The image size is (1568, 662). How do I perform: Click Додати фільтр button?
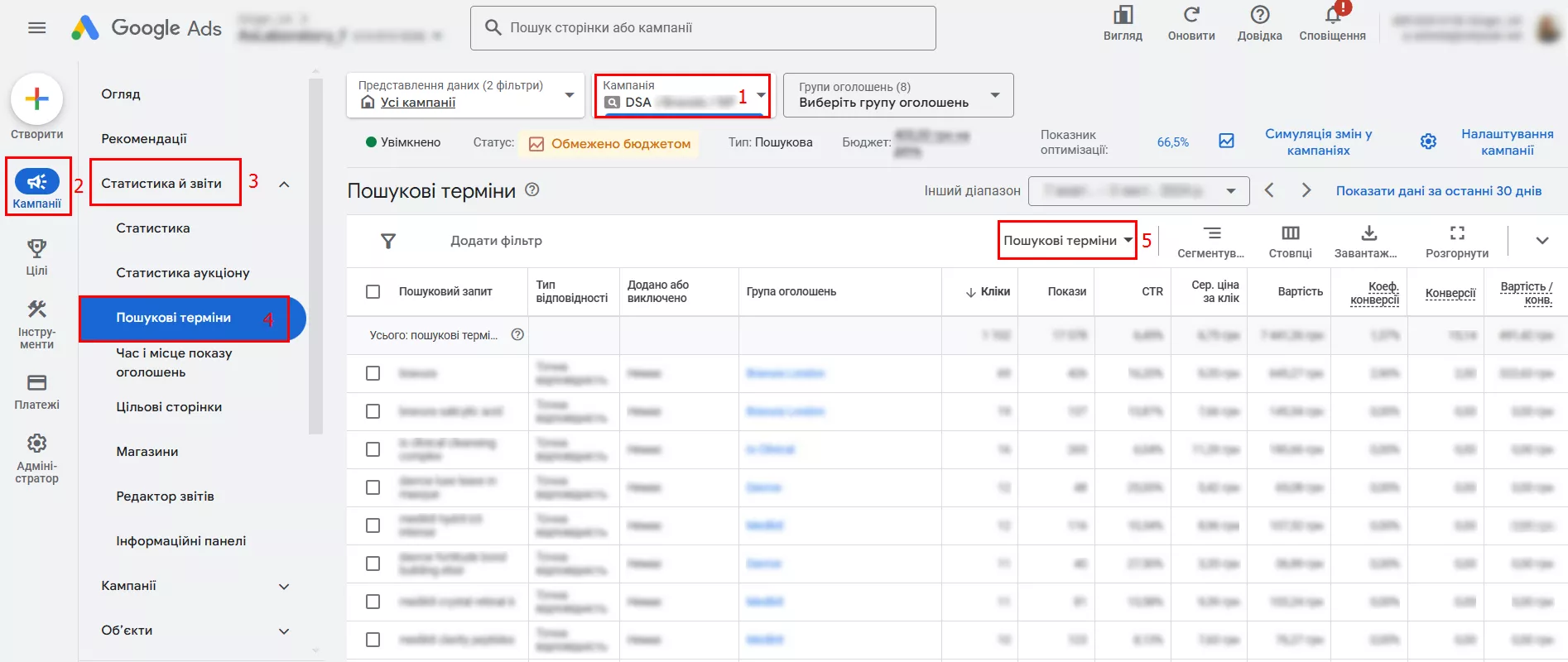(x=496, y=241)
